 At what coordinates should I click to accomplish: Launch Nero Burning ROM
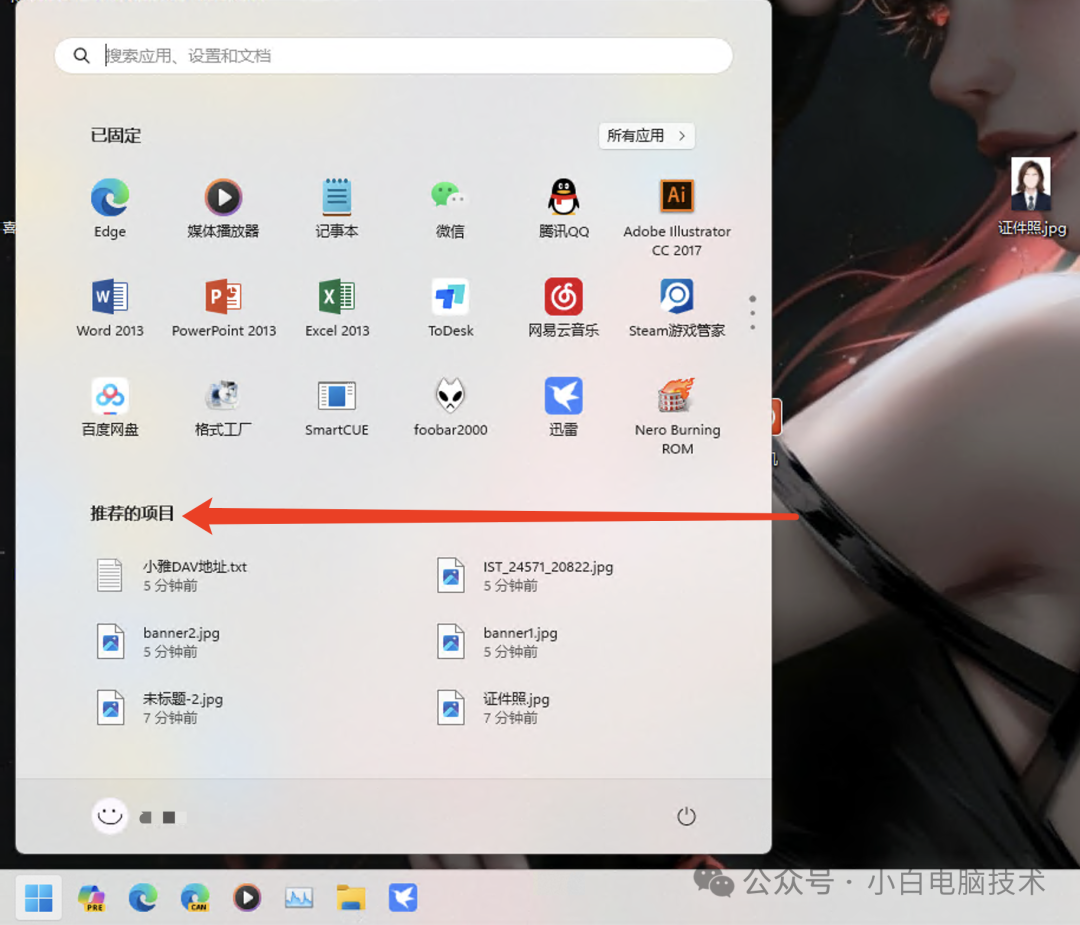point(677,416)
